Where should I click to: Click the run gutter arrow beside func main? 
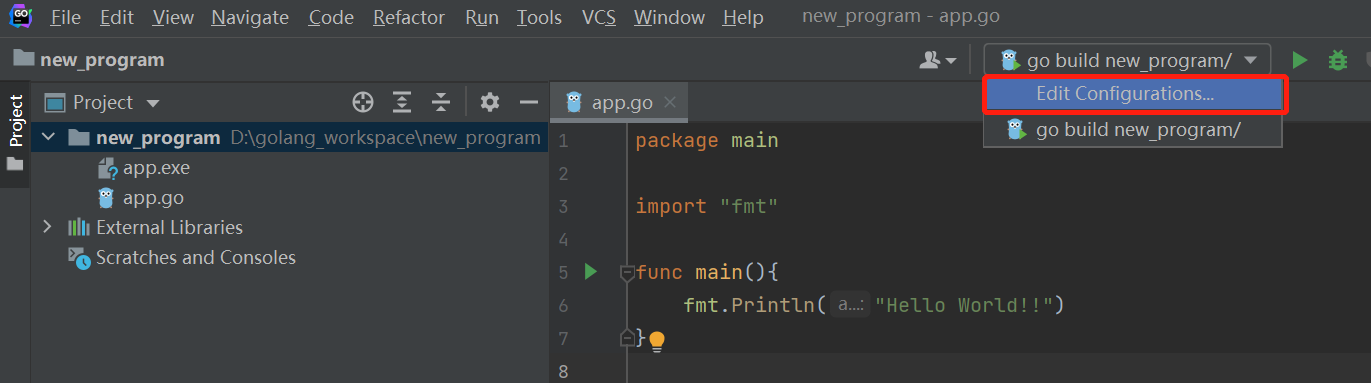590,271
